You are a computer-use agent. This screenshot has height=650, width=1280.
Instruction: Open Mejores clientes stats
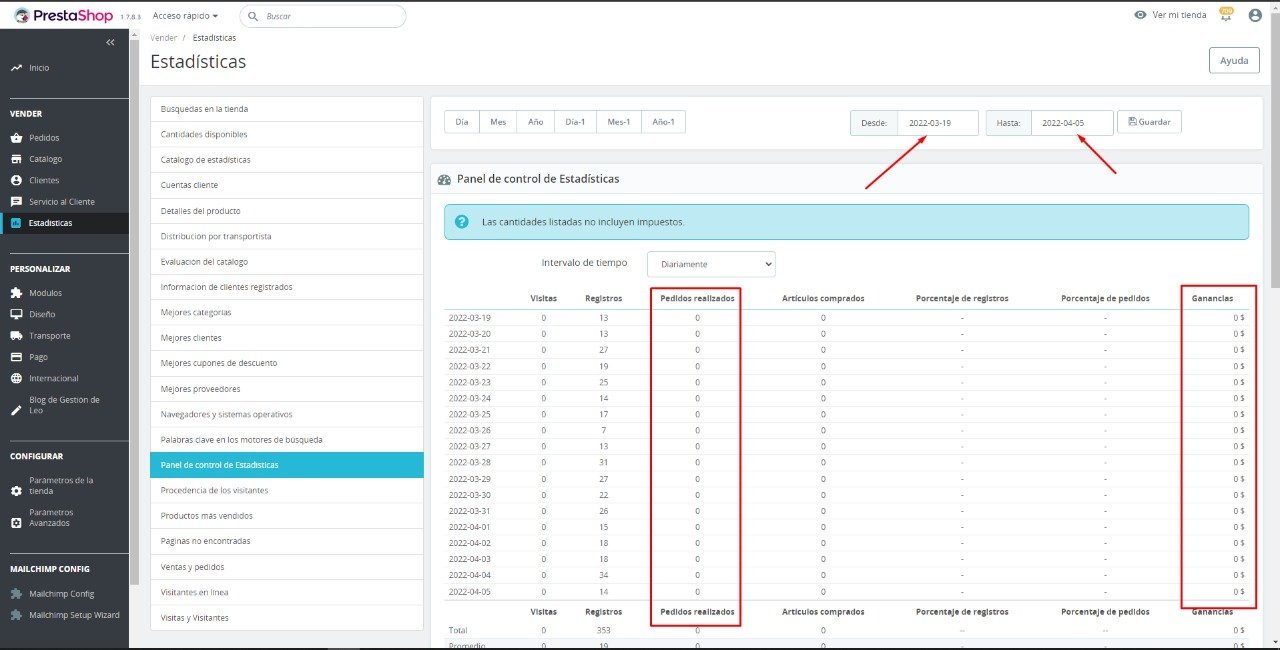pyautogui.click(x=287, y=338)
